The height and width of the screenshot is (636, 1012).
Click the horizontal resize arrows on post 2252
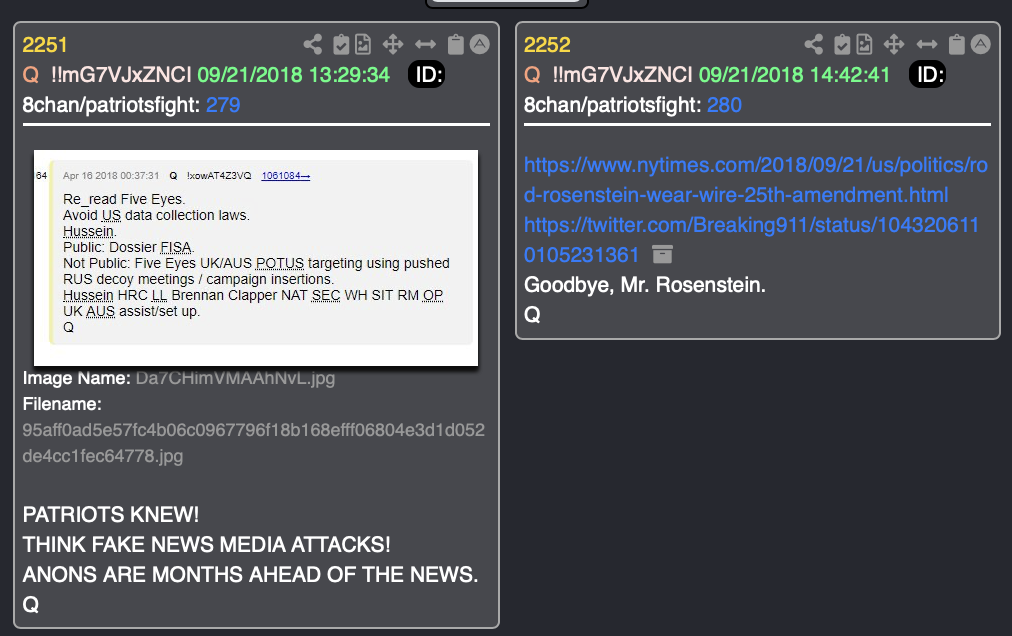927,45
